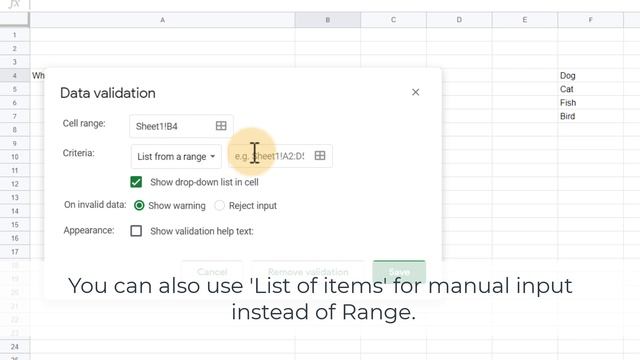Select column F header
The height and width of the screenshot is (360, 640).
pos(591,20)
